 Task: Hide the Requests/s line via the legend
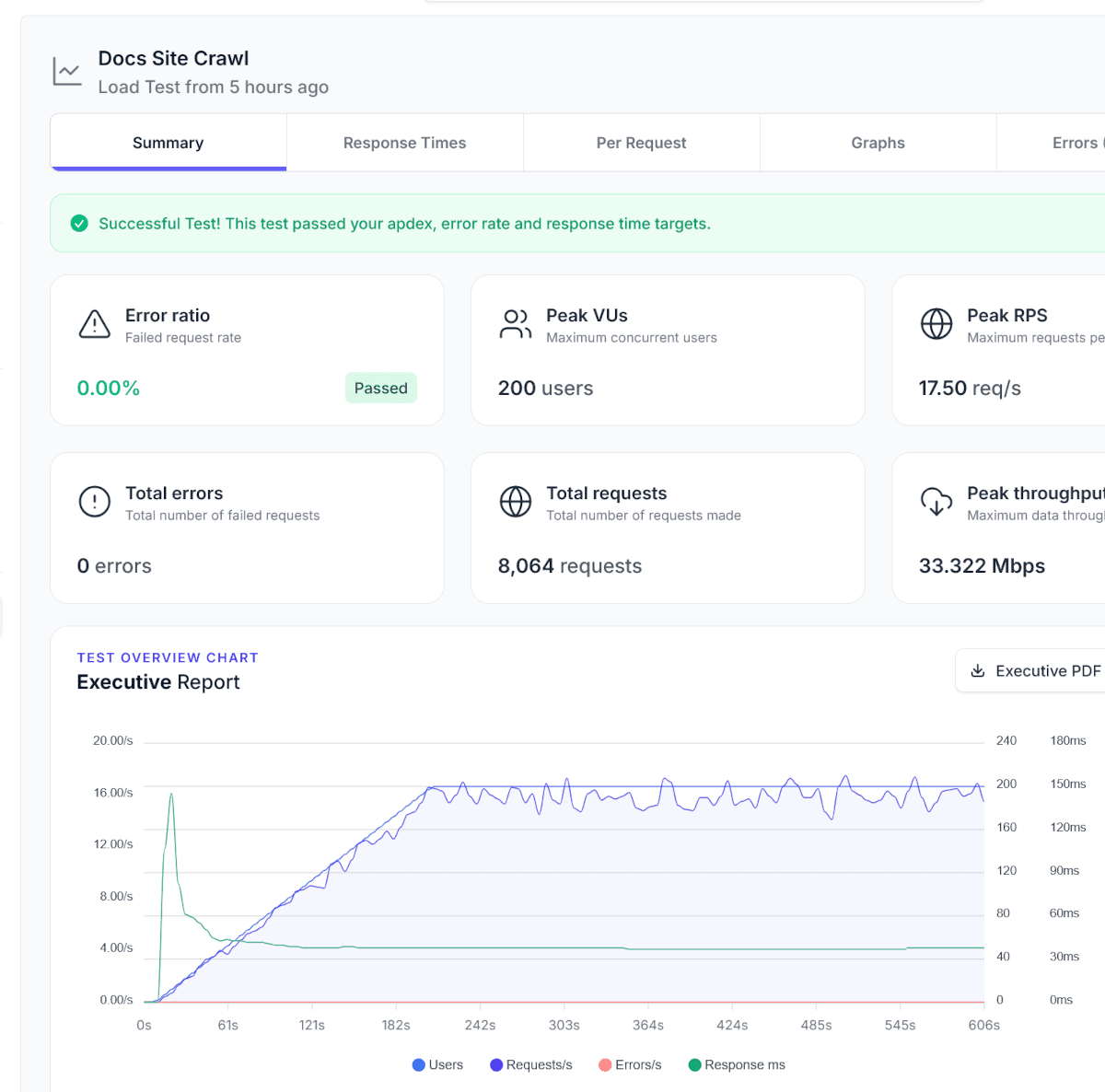click(530, 1064)
